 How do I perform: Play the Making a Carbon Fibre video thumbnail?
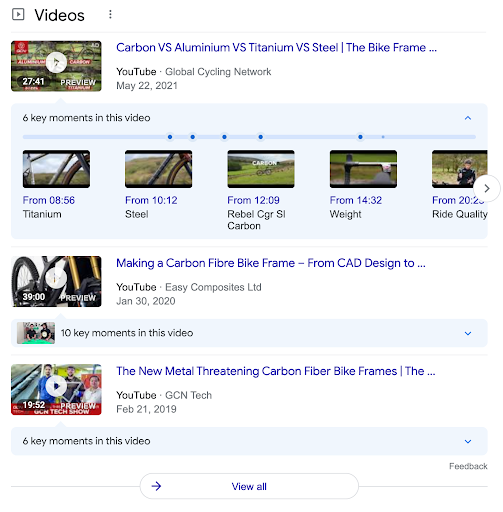pyautogui.click(x=56, y=281)
